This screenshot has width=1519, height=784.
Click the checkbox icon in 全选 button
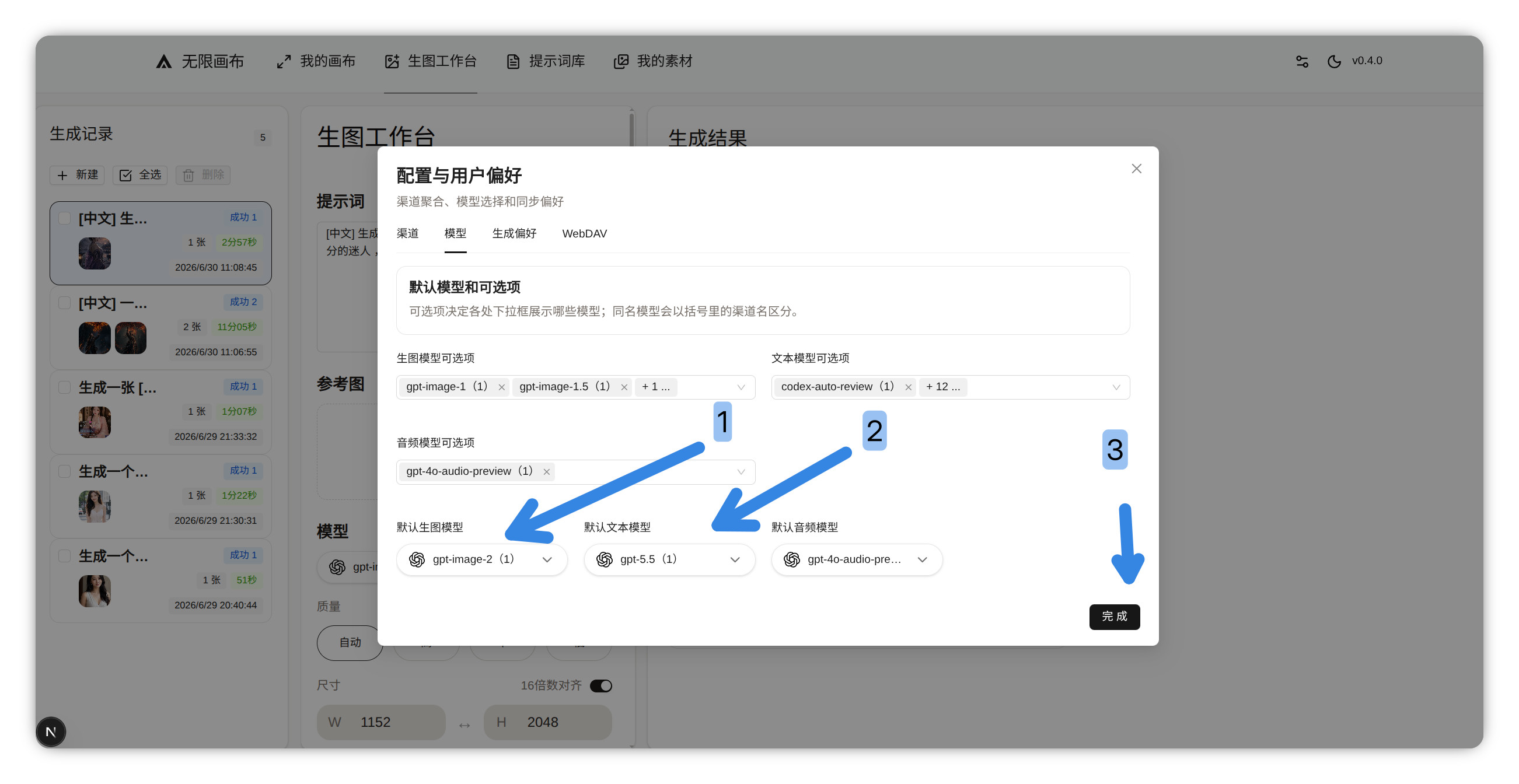[125, 175]
